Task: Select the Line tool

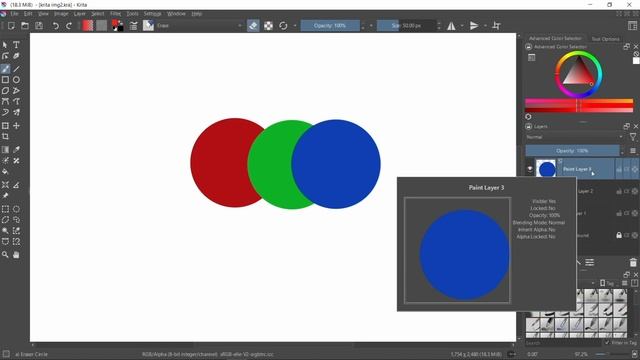Action: [16, 69]
